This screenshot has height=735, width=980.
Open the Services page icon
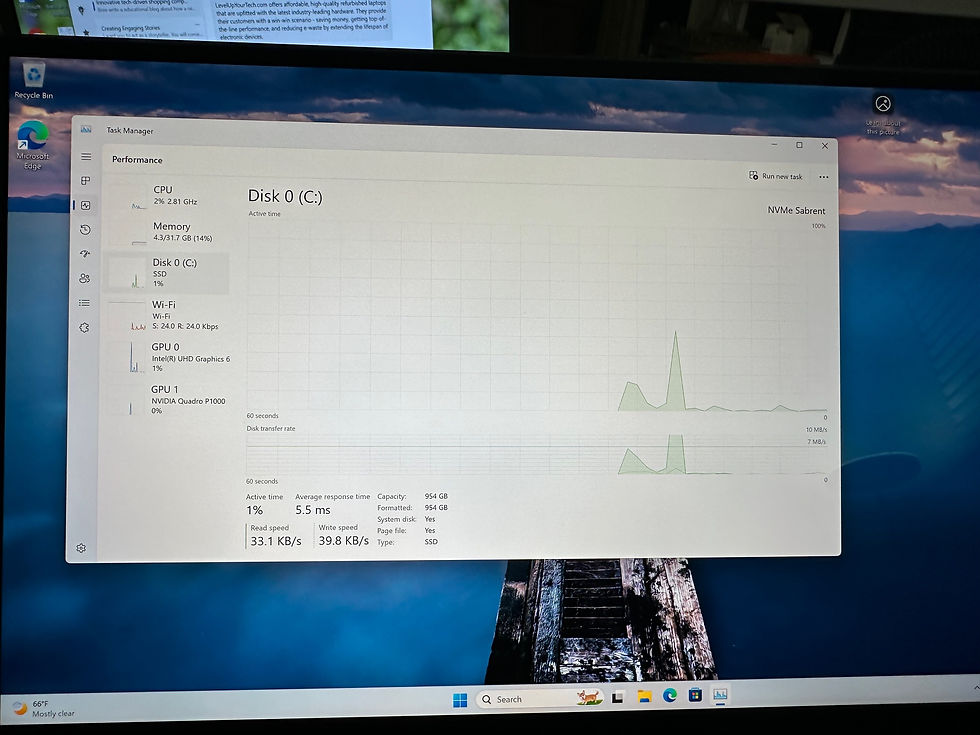pos(84,328)
